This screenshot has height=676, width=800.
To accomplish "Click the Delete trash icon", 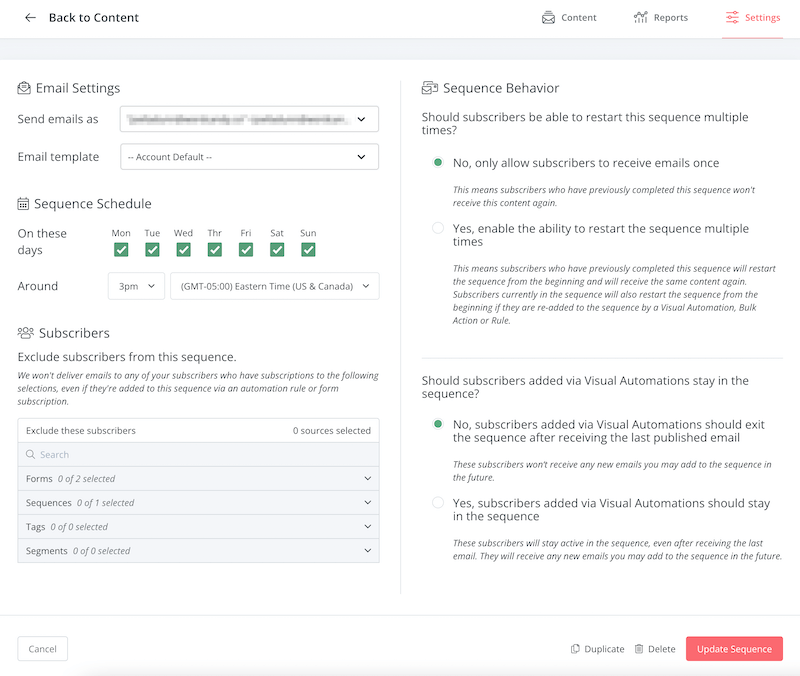I will pos(639,649).
